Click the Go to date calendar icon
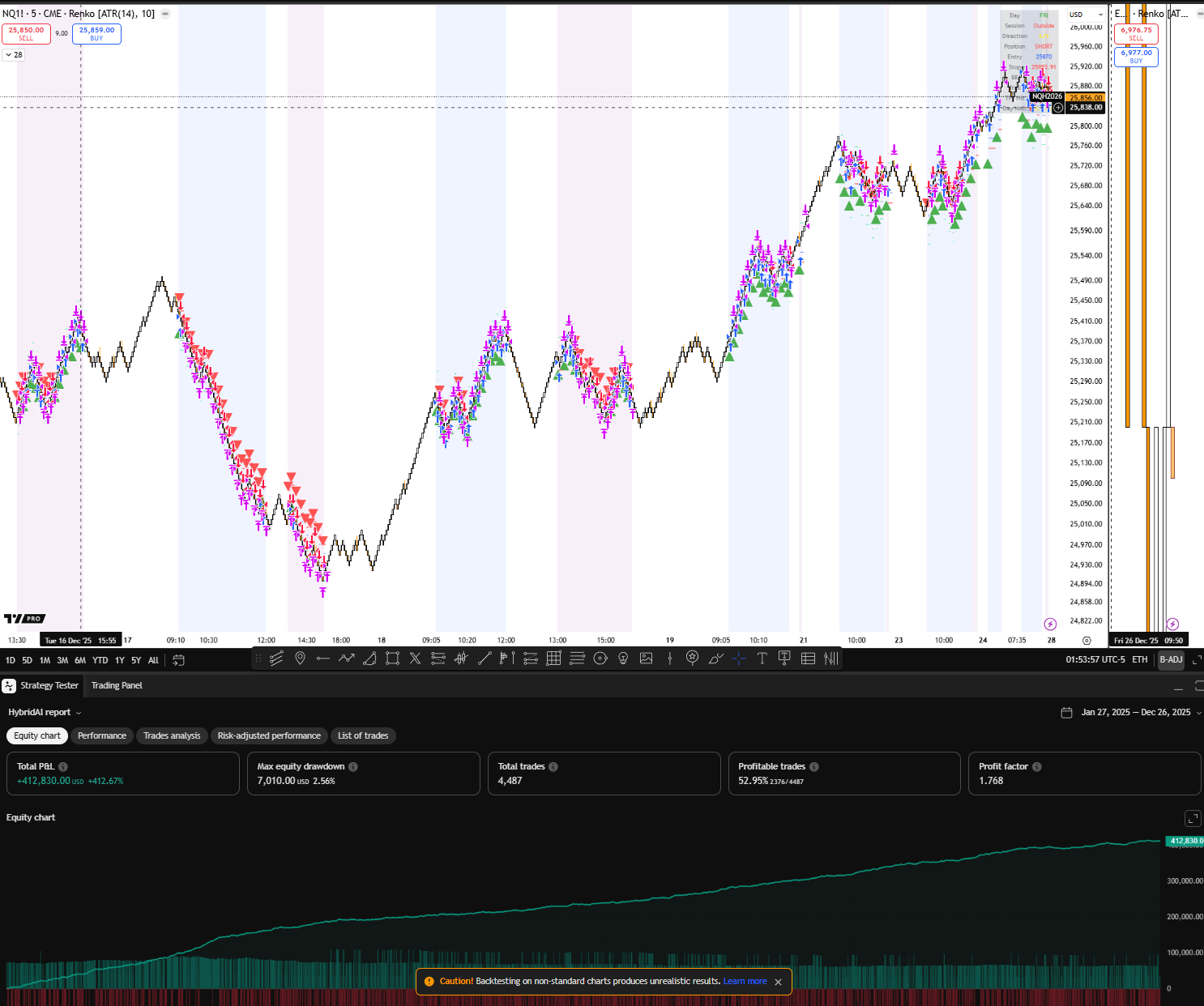The image size is (1204, 1006). pos(178,659)
